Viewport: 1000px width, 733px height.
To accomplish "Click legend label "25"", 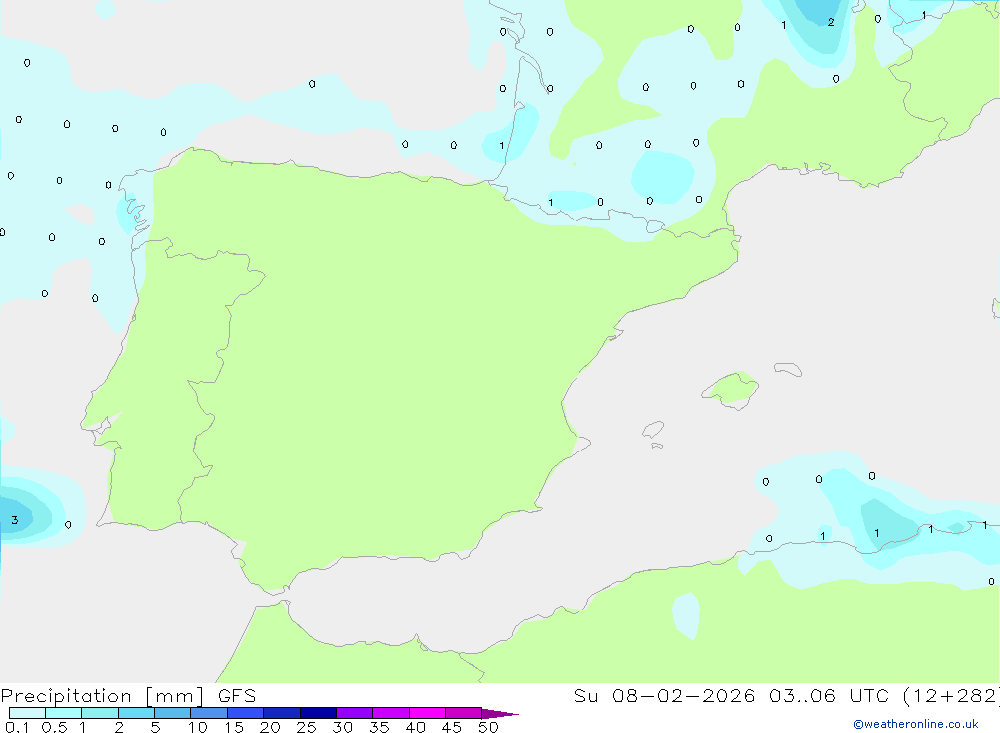I will (x=306, y=727).
